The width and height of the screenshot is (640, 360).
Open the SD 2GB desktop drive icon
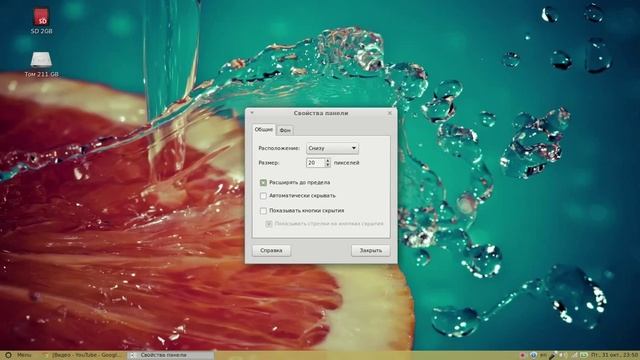click(x=41, y=20)
